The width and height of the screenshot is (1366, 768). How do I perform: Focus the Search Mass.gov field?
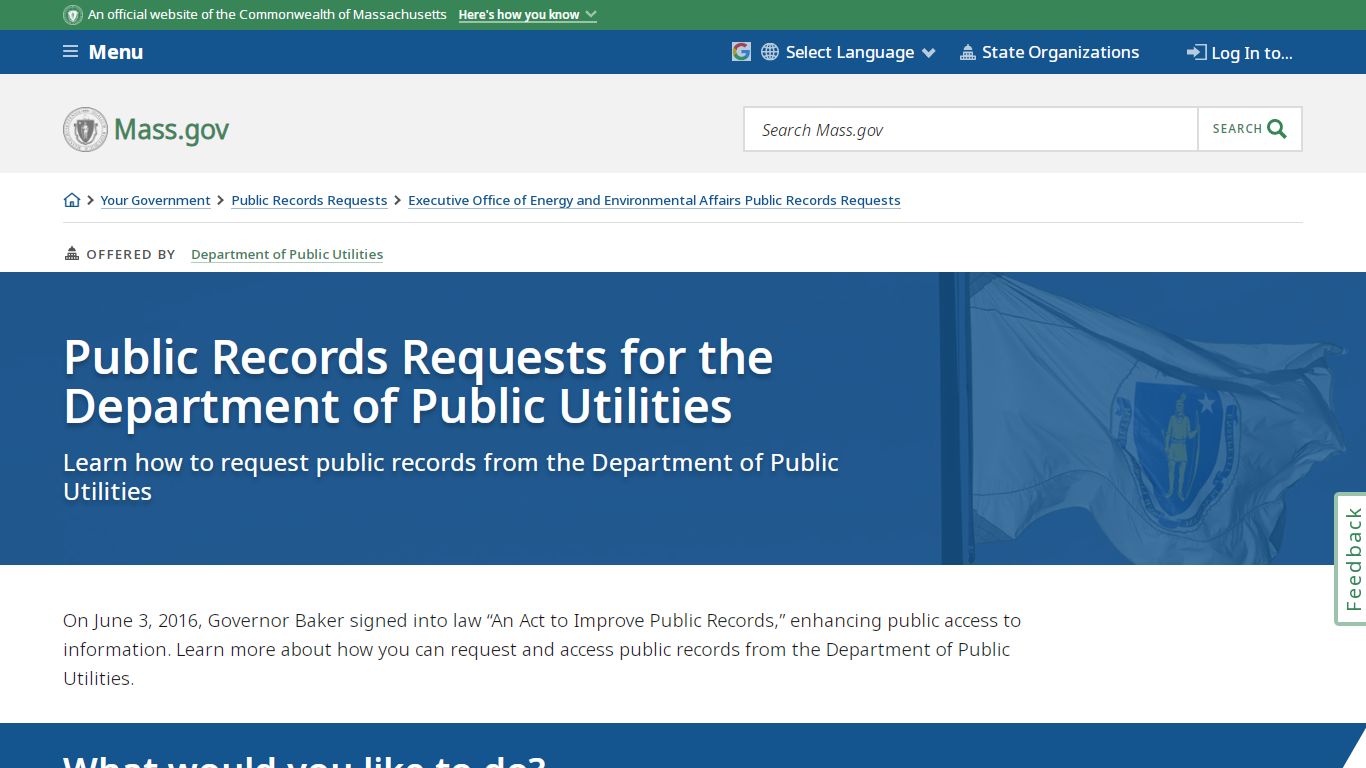970,129
